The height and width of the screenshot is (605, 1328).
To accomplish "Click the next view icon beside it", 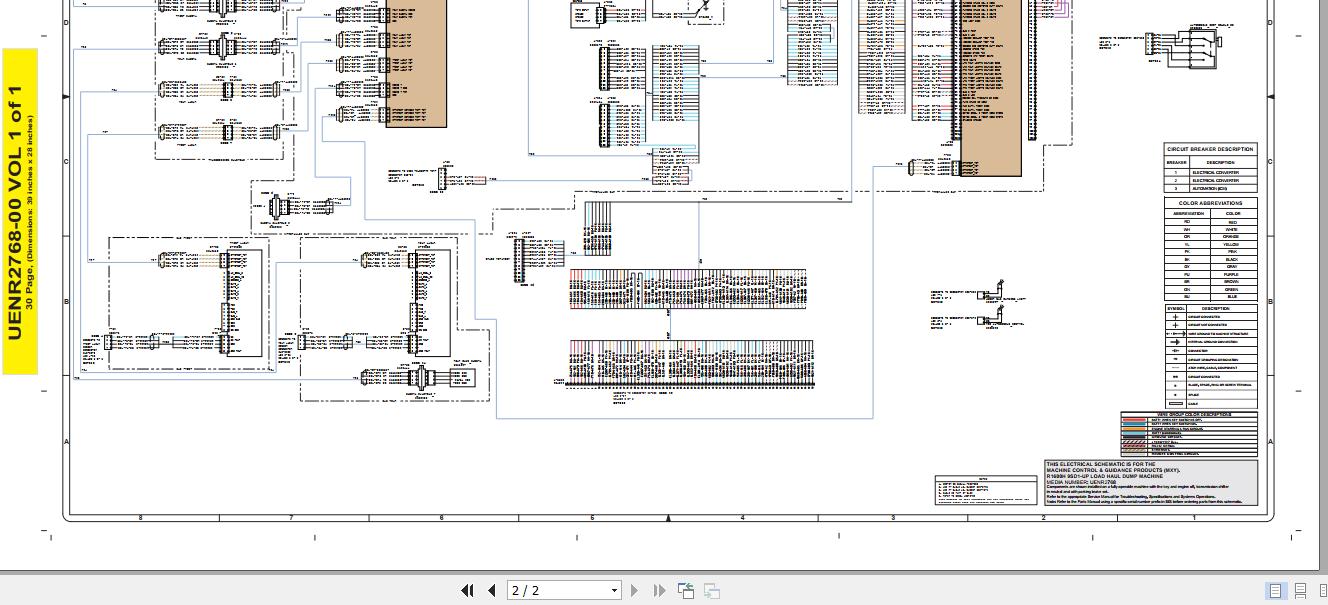I will click(x=711, y=590).
